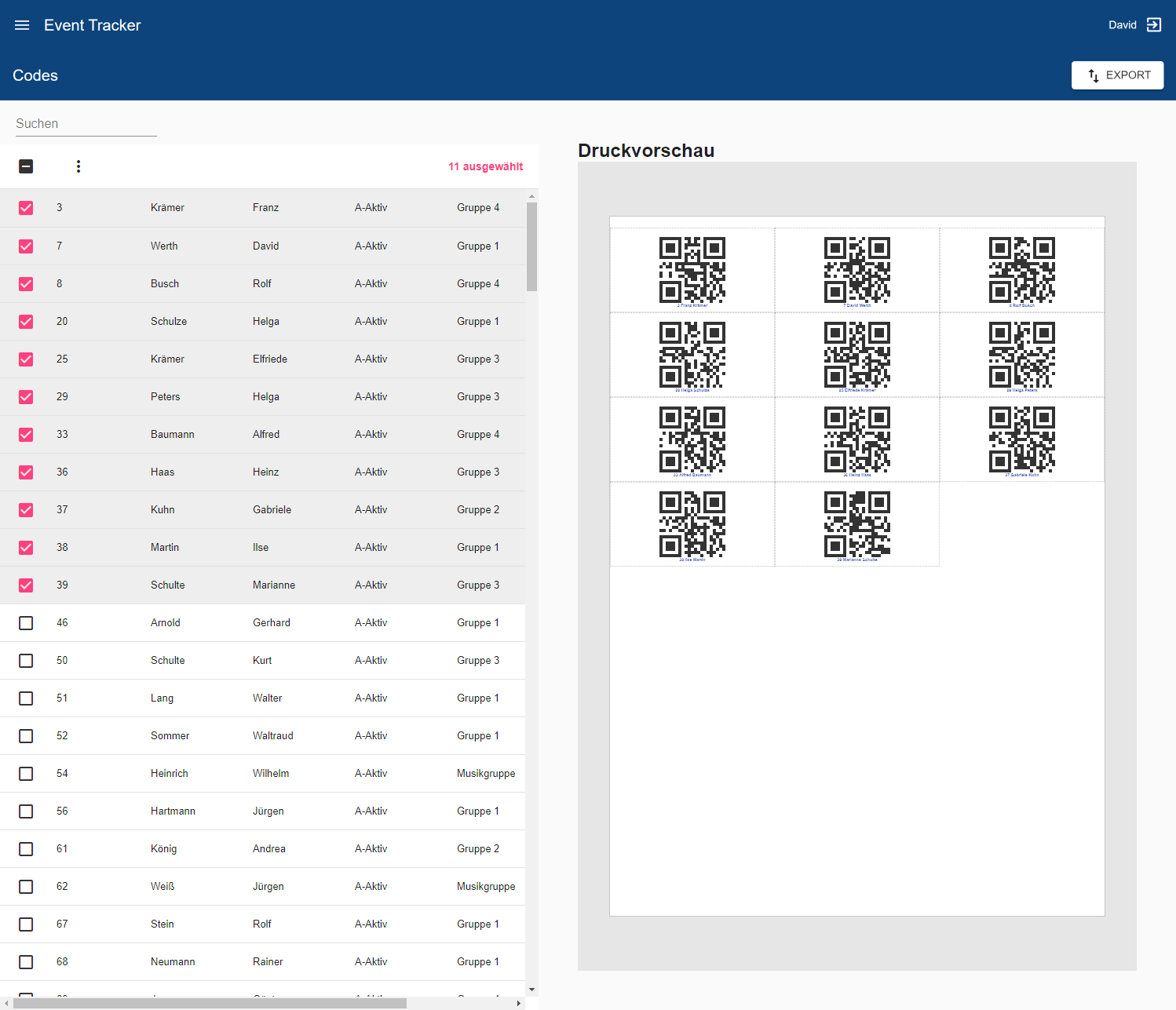Click the QR code for Heinz Haas
Screen dimensions: 1176x1010
(857, 439)
